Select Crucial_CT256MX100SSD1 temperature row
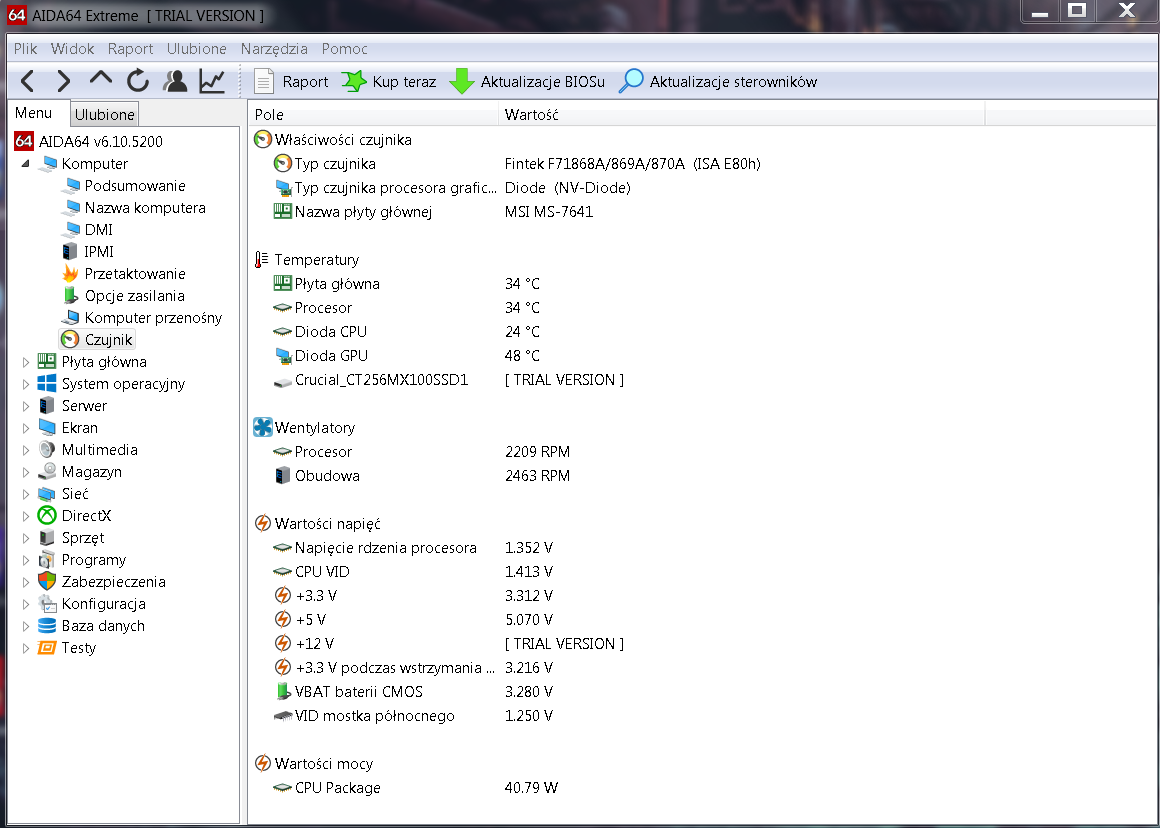The height and width of the screenshot is (828, 1160). point(448,380)
